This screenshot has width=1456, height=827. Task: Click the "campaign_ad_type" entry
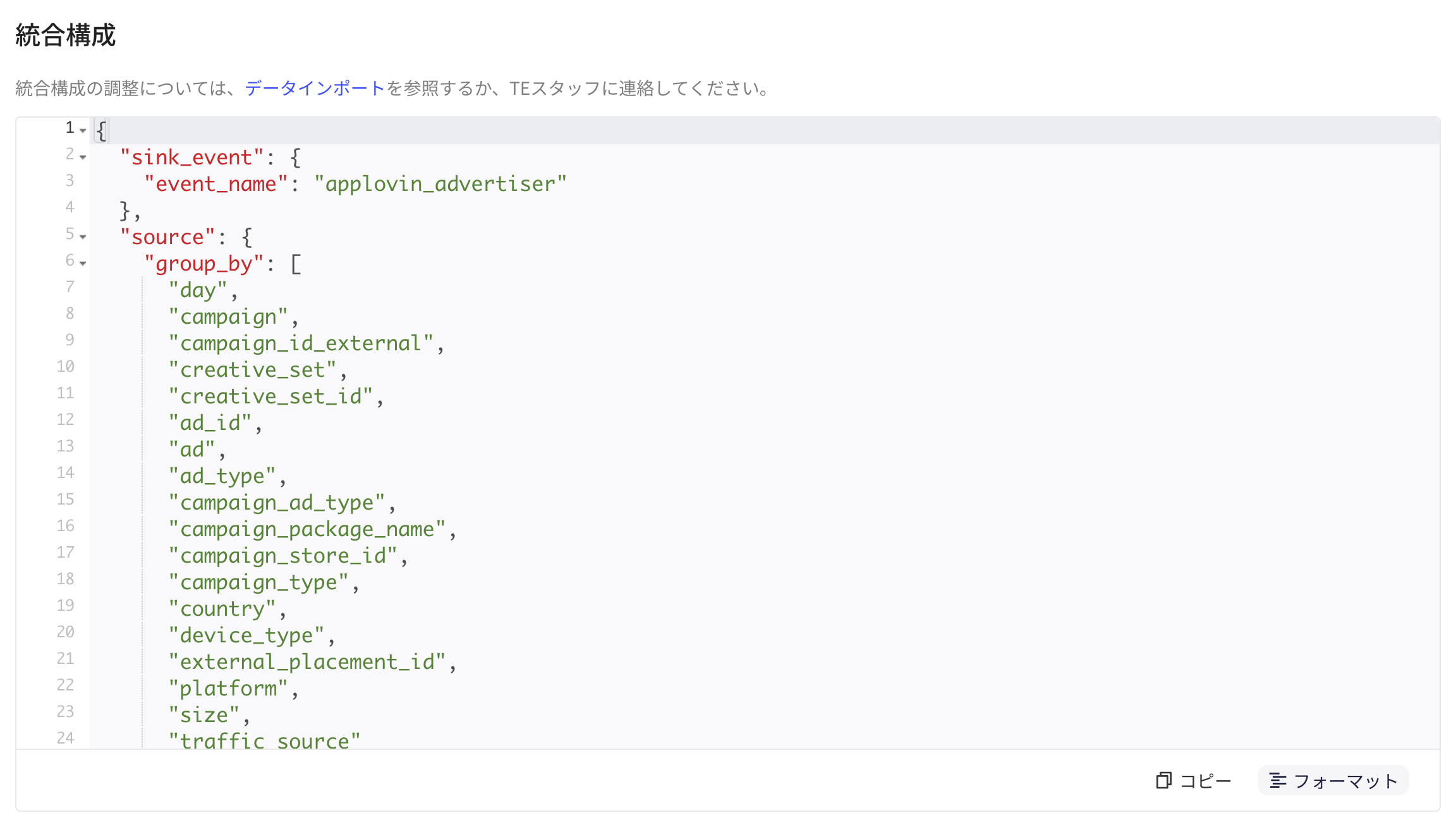pyautogui.click(x=276, y=503)
